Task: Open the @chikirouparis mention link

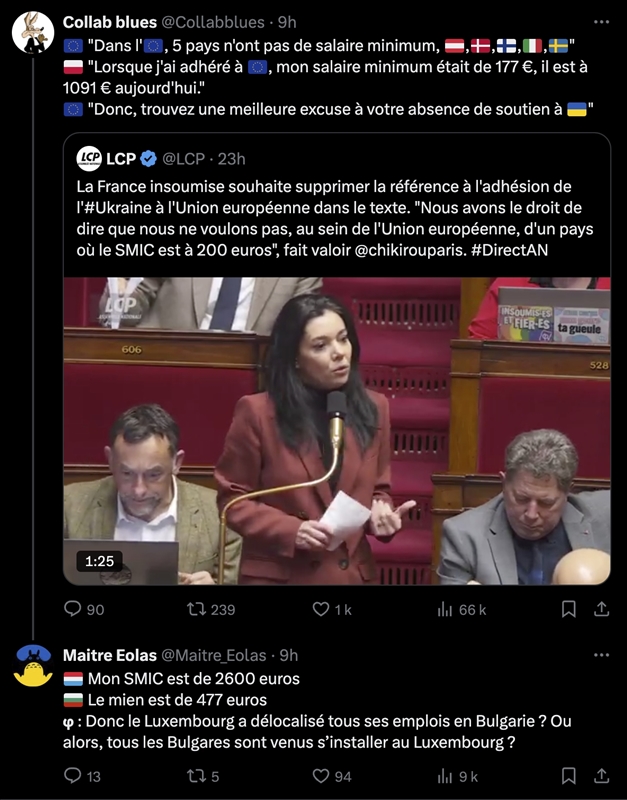Action: [408, 250]
